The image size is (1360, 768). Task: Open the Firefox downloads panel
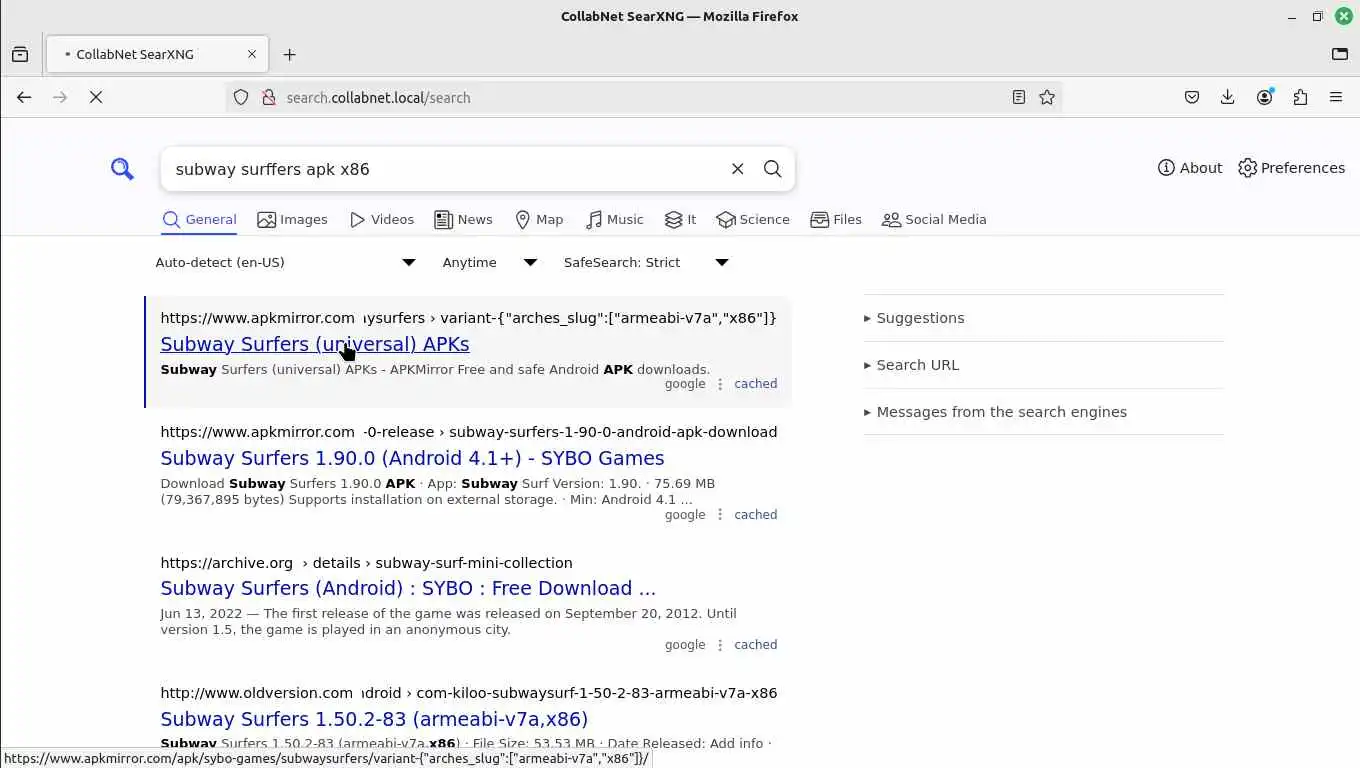1228,97
